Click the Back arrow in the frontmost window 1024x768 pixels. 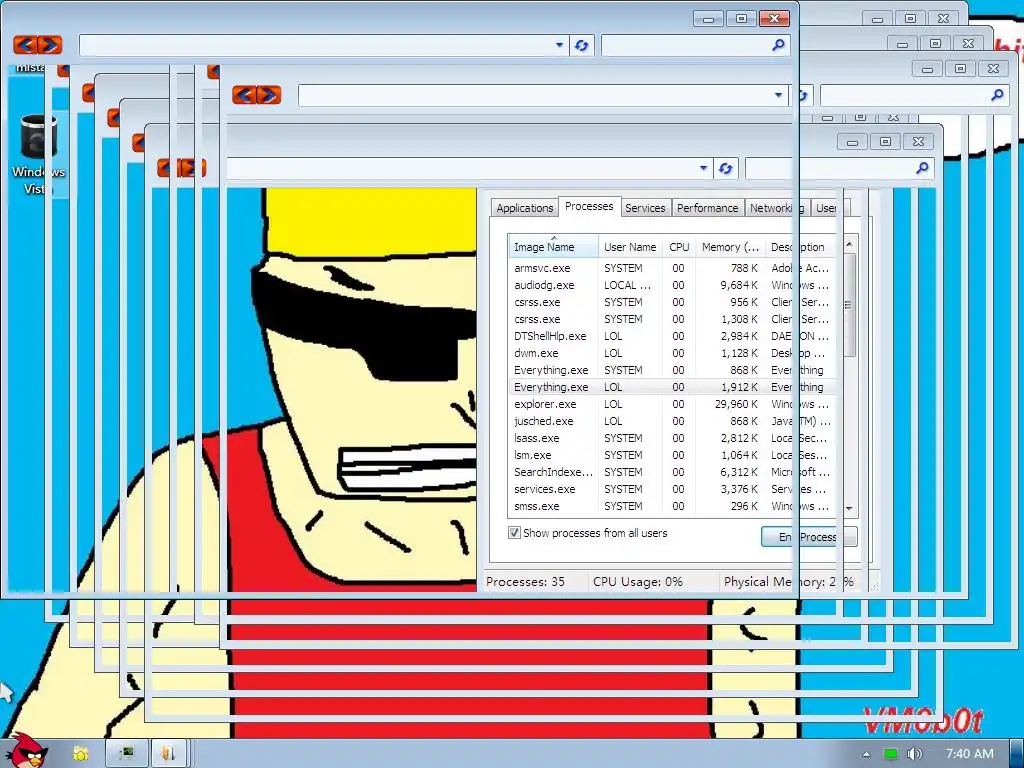(x=25, y=44)
